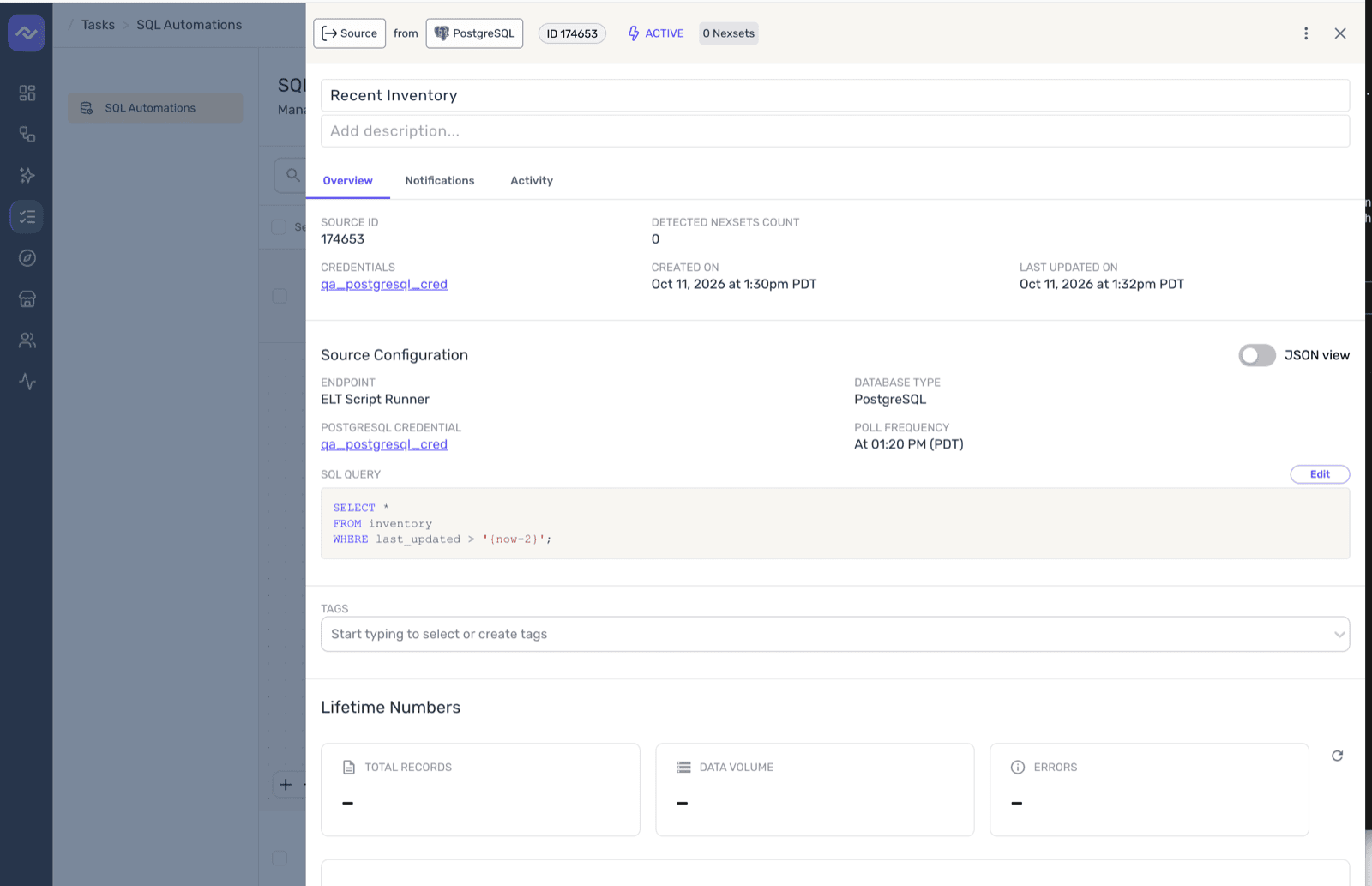Click Edit for the SQL query
Viewport: 1372px width, 886px height.
[1320, 474]
